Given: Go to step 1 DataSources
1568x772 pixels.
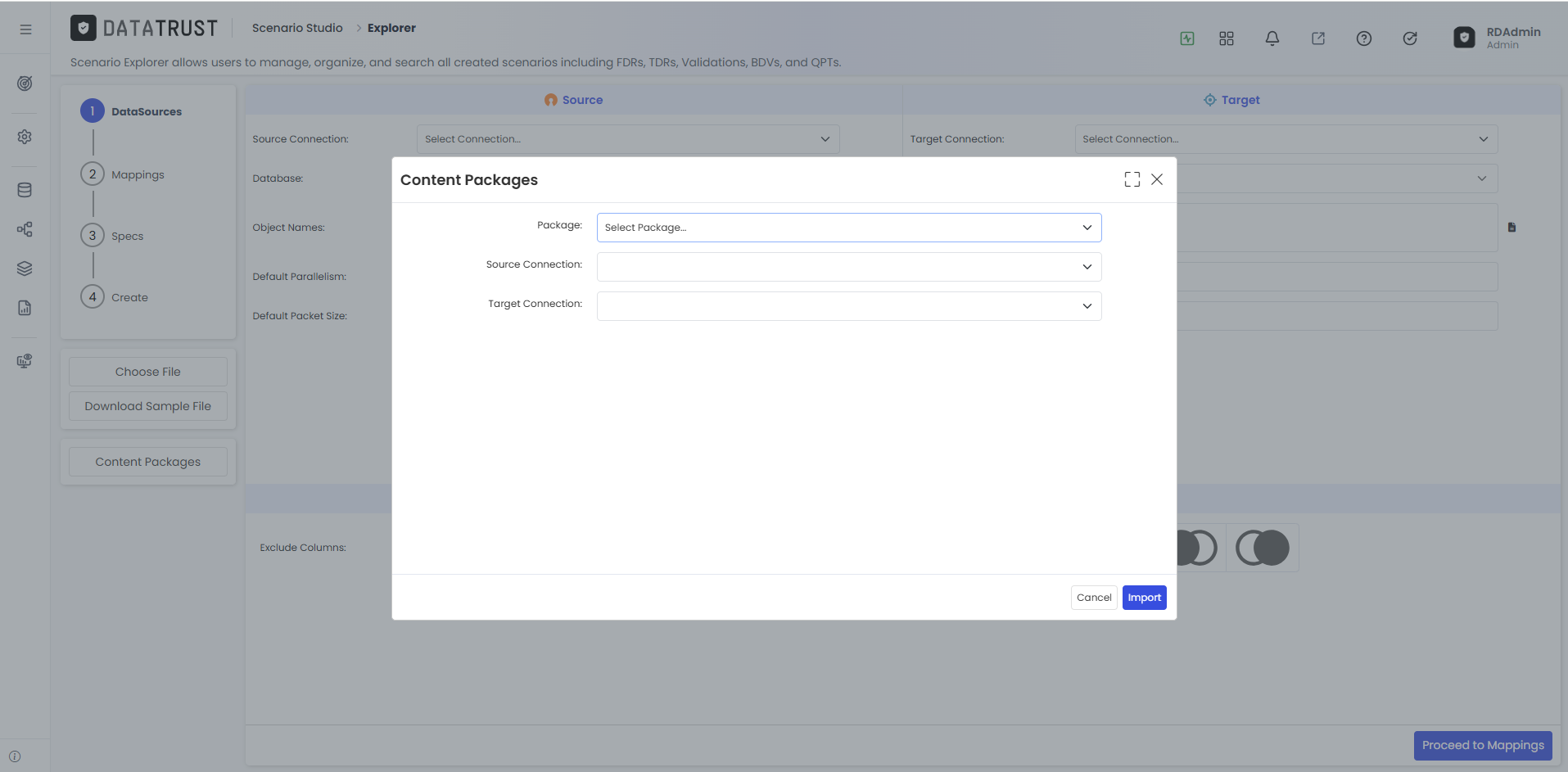Looking at the screenshot, I should pyautogui.click(x=131, y=111).
